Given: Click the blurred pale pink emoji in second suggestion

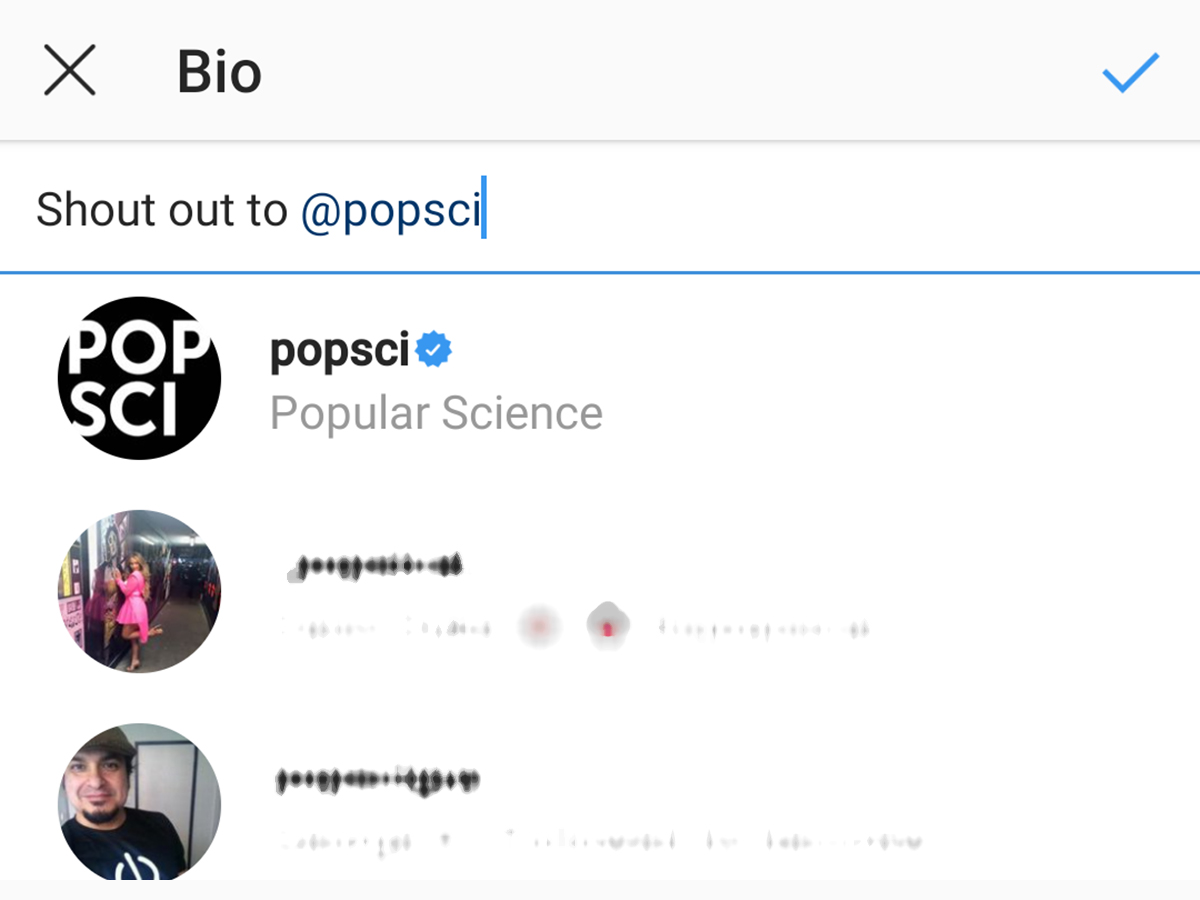Looking at the screenshot, I should [539, 627].
